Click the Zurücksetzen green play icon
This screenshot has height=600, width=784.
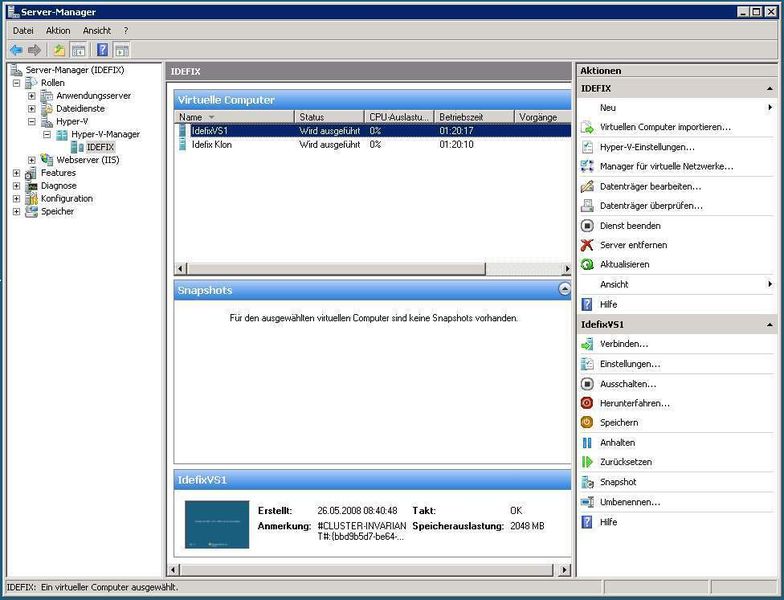[x=587, y=462]
